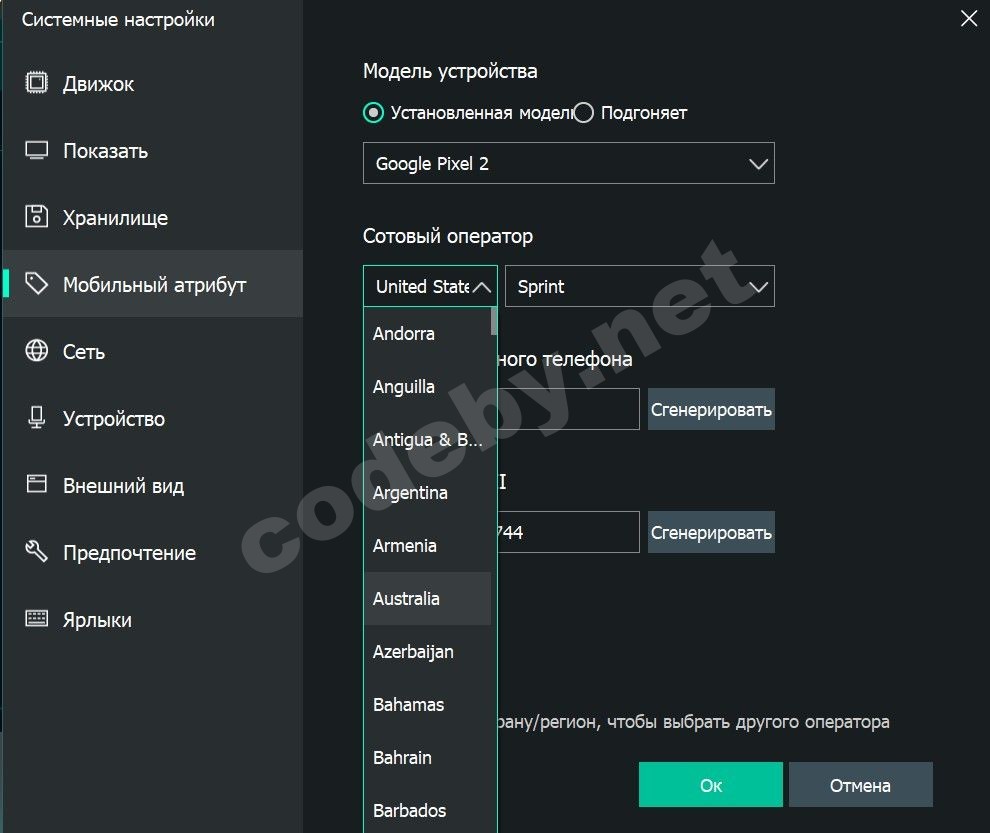Click the Показать monitor icon
This screenshot has width=990, height=833.
(37, 151)
